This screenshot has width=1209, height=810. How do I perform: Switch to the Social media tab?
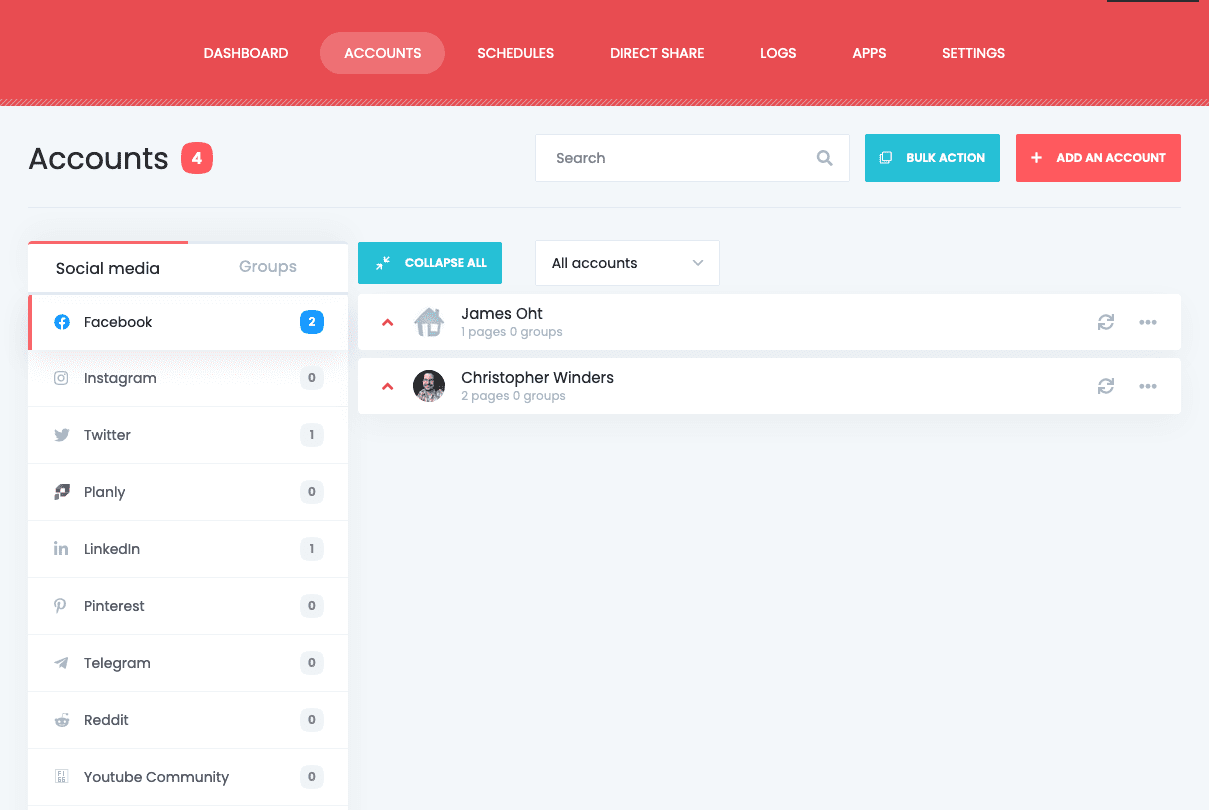coord(108,268)
